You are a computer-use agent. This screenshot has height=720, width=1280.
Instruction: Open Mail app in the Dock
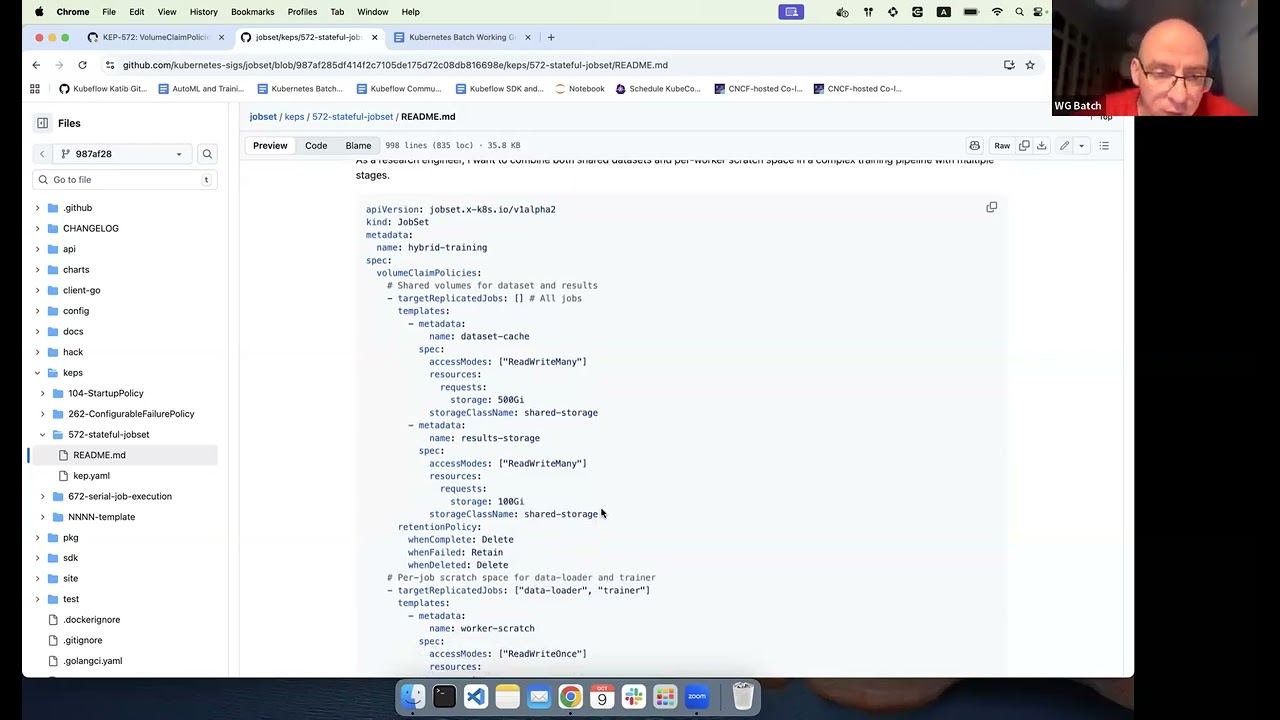click(539, 696)
